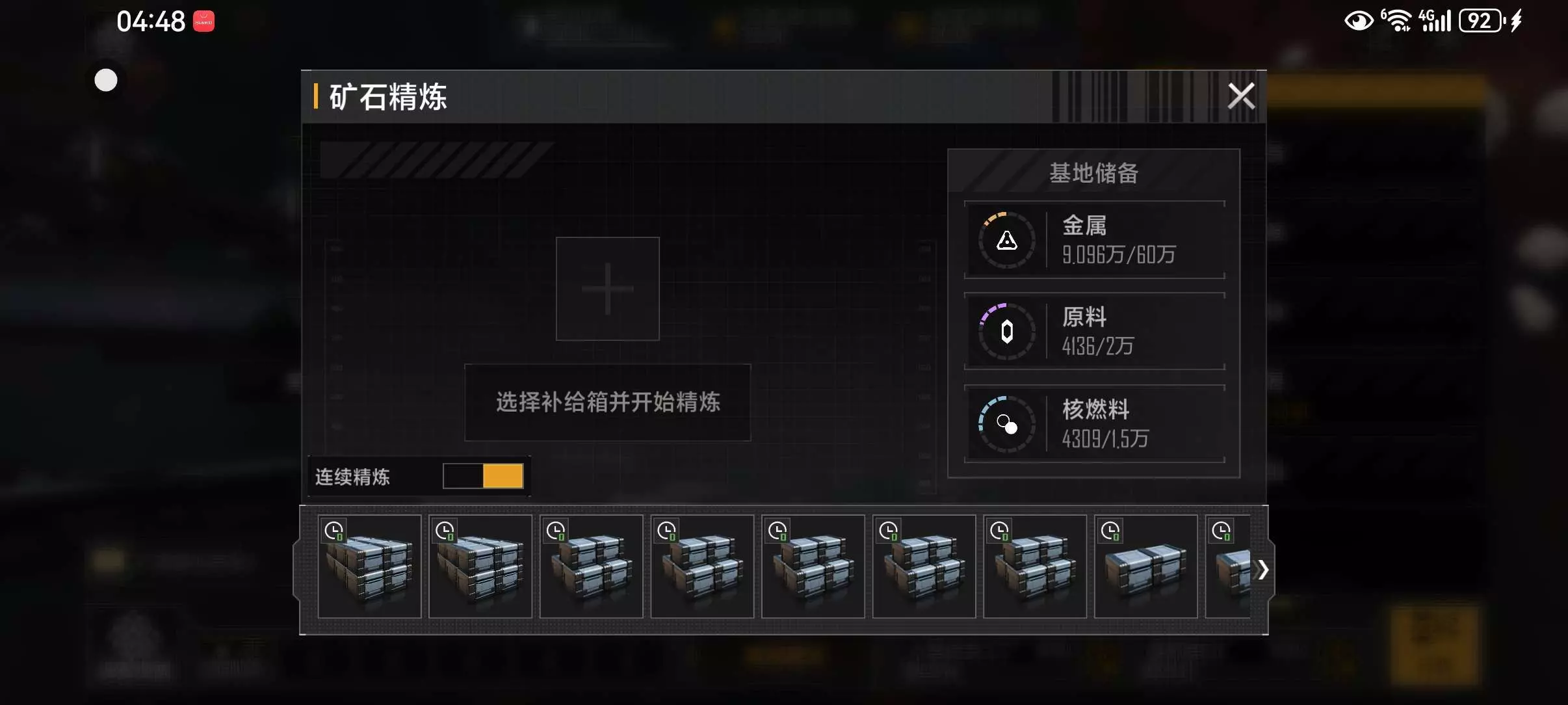Choose the third stacked crate item

[591, 566]
